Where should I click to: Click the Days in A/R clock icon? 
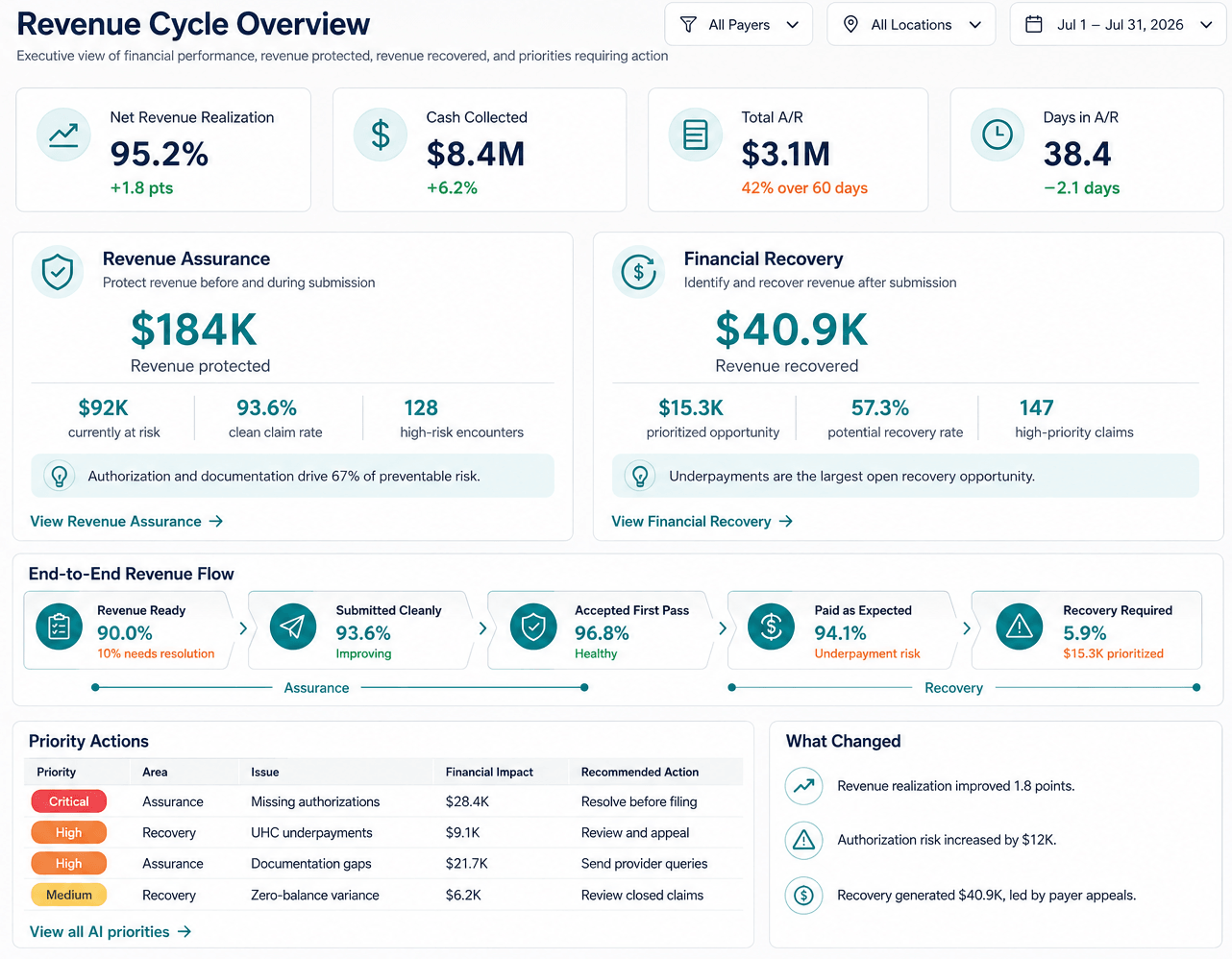click(998, 135)
